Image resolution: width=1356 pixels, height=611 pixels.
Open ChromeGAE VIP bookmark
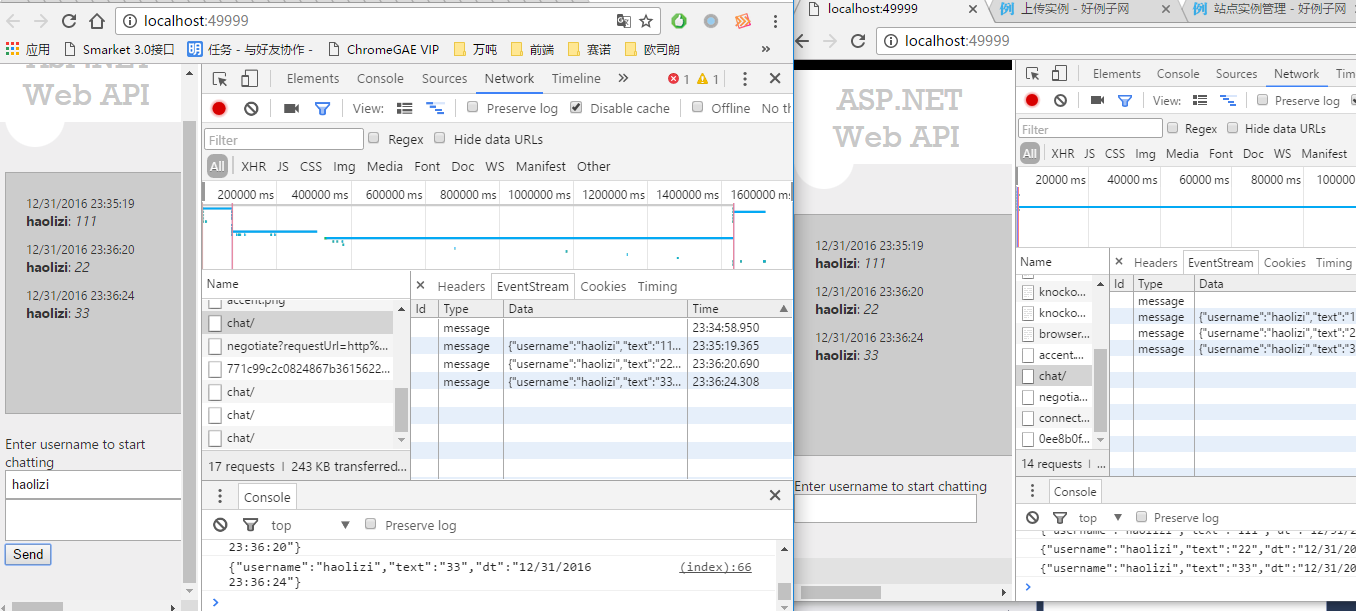383,49
